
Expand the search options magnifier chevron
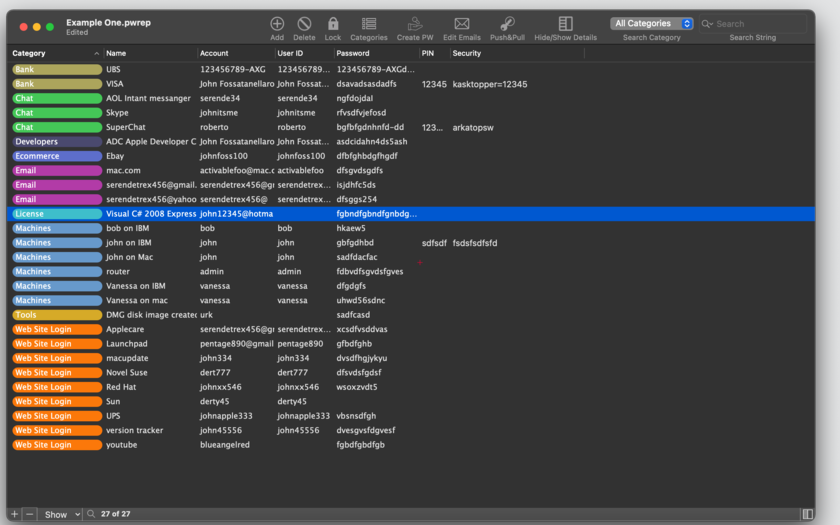707,24
